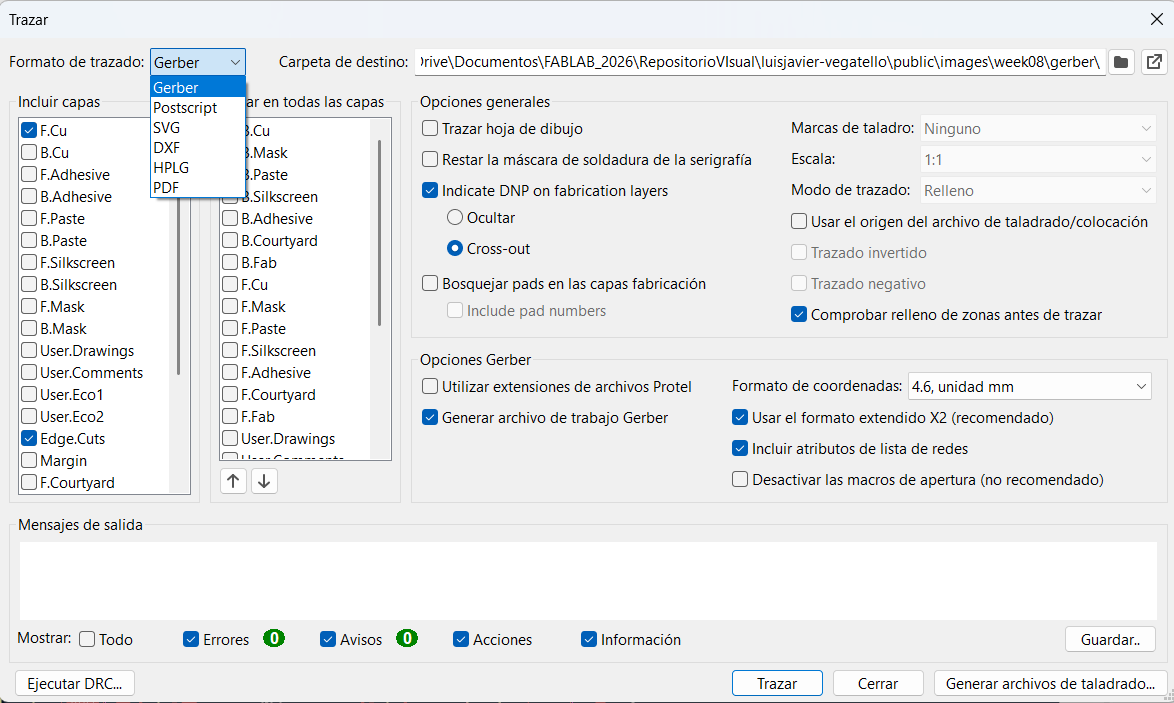Open destination folder in external file explorer
Screen dimensions: 1174x703
click(1154, 62)
